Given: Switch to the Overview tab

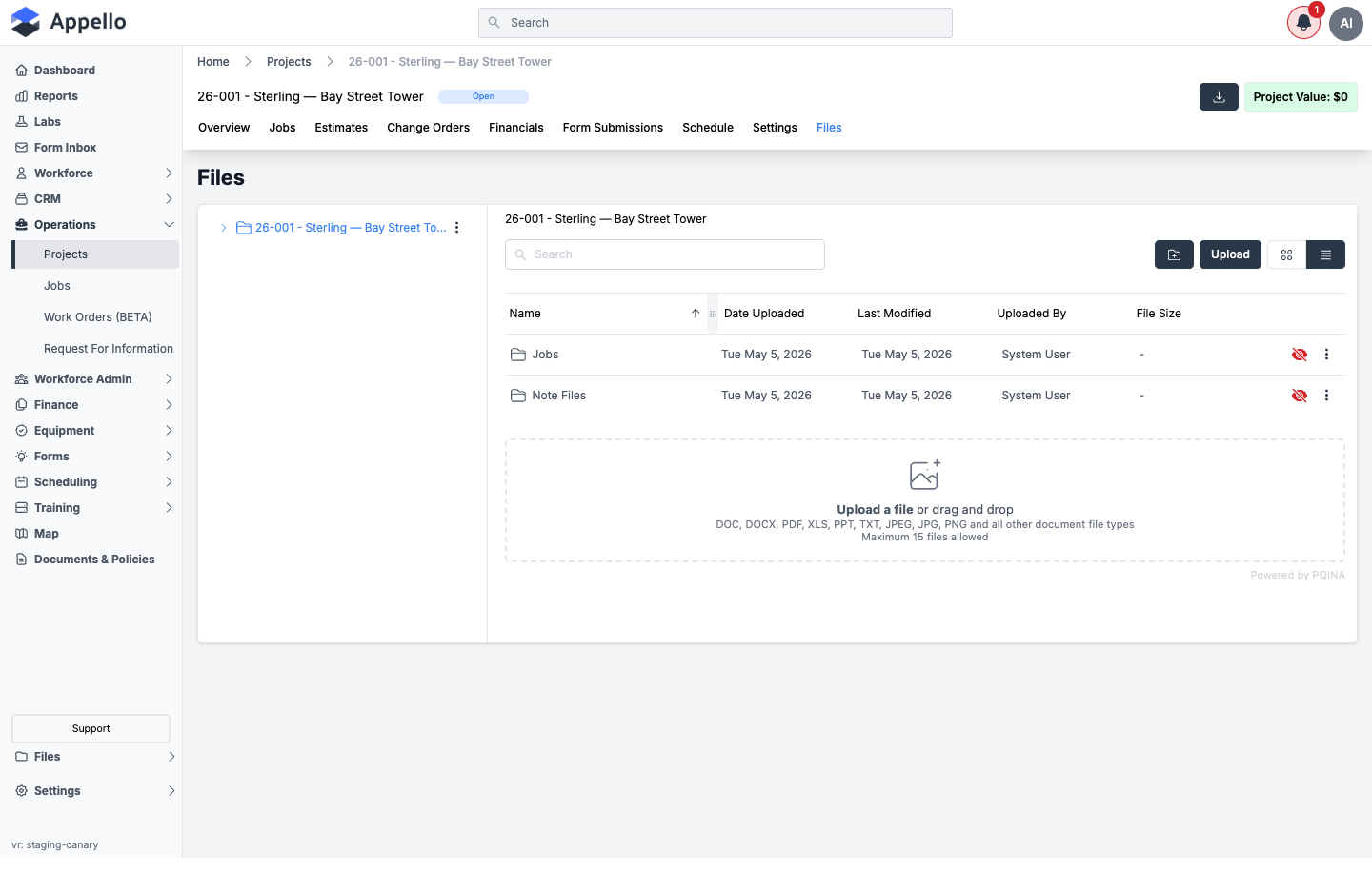Looking at the screenshot, I should (x=224, y=128).
